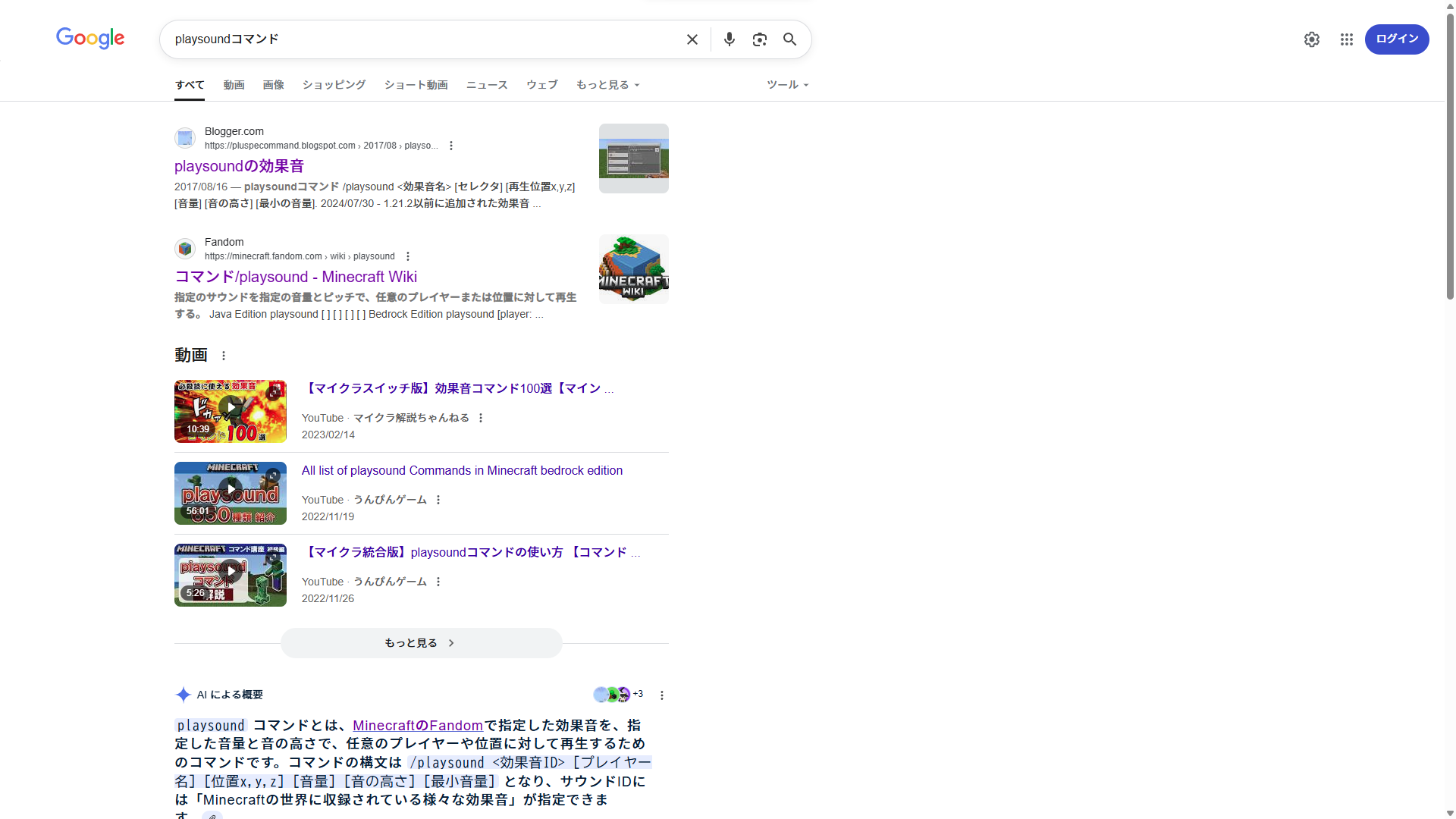Switch to ニュース tab
Screen dimensions: 1456x819
pyautogui.click(x=487, y=85)
